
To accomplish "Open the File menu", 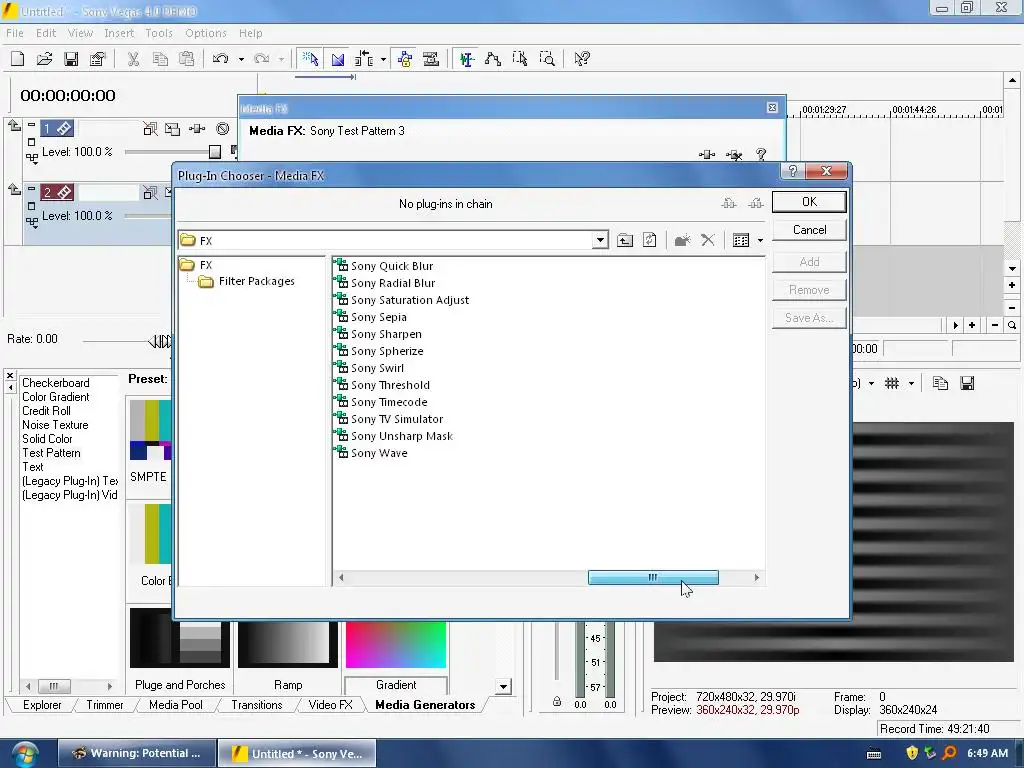I will coord(14,33).
